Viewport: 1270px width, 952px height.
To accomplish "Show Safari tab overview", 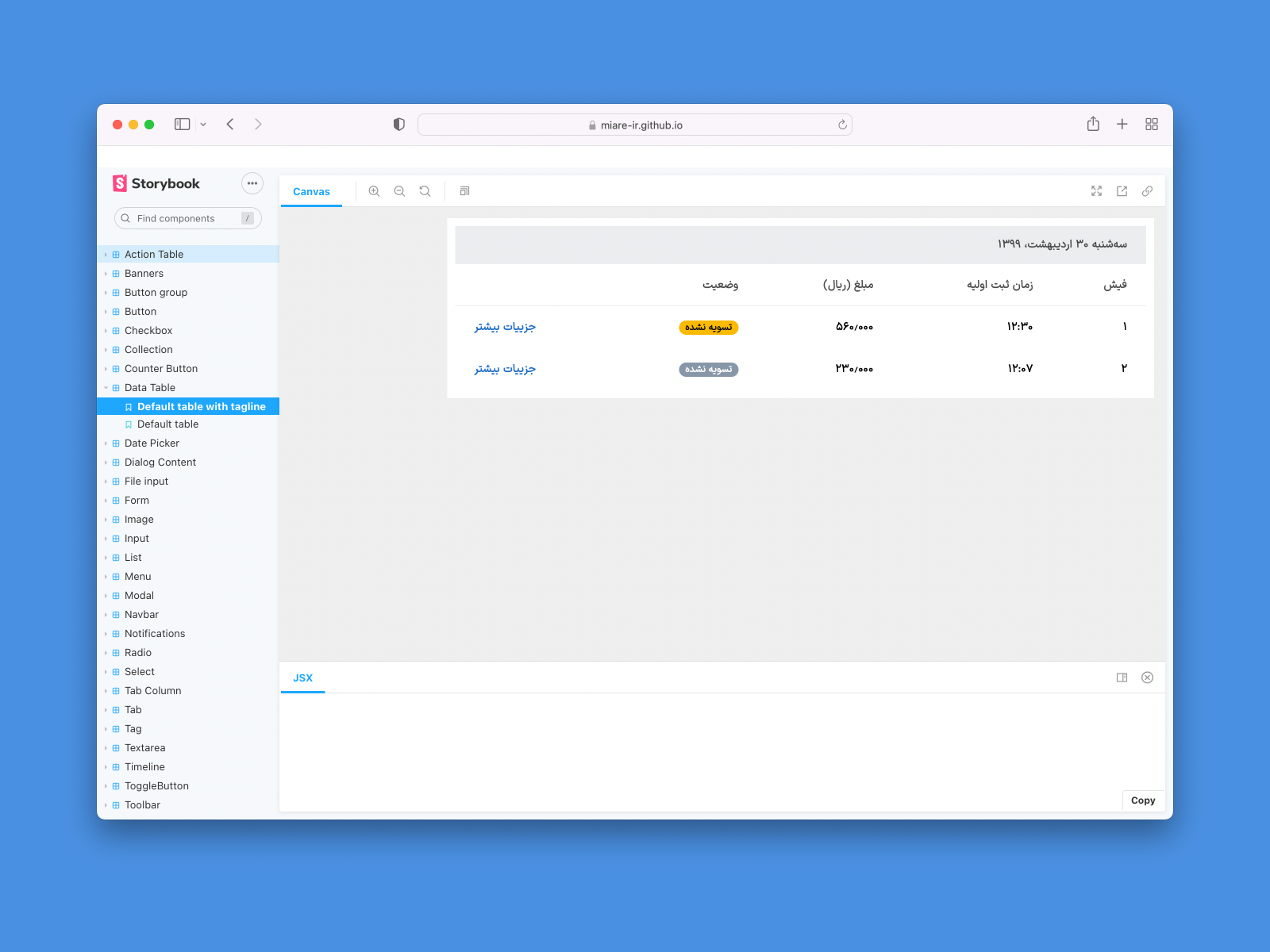I will click(x=1152, y=125).
